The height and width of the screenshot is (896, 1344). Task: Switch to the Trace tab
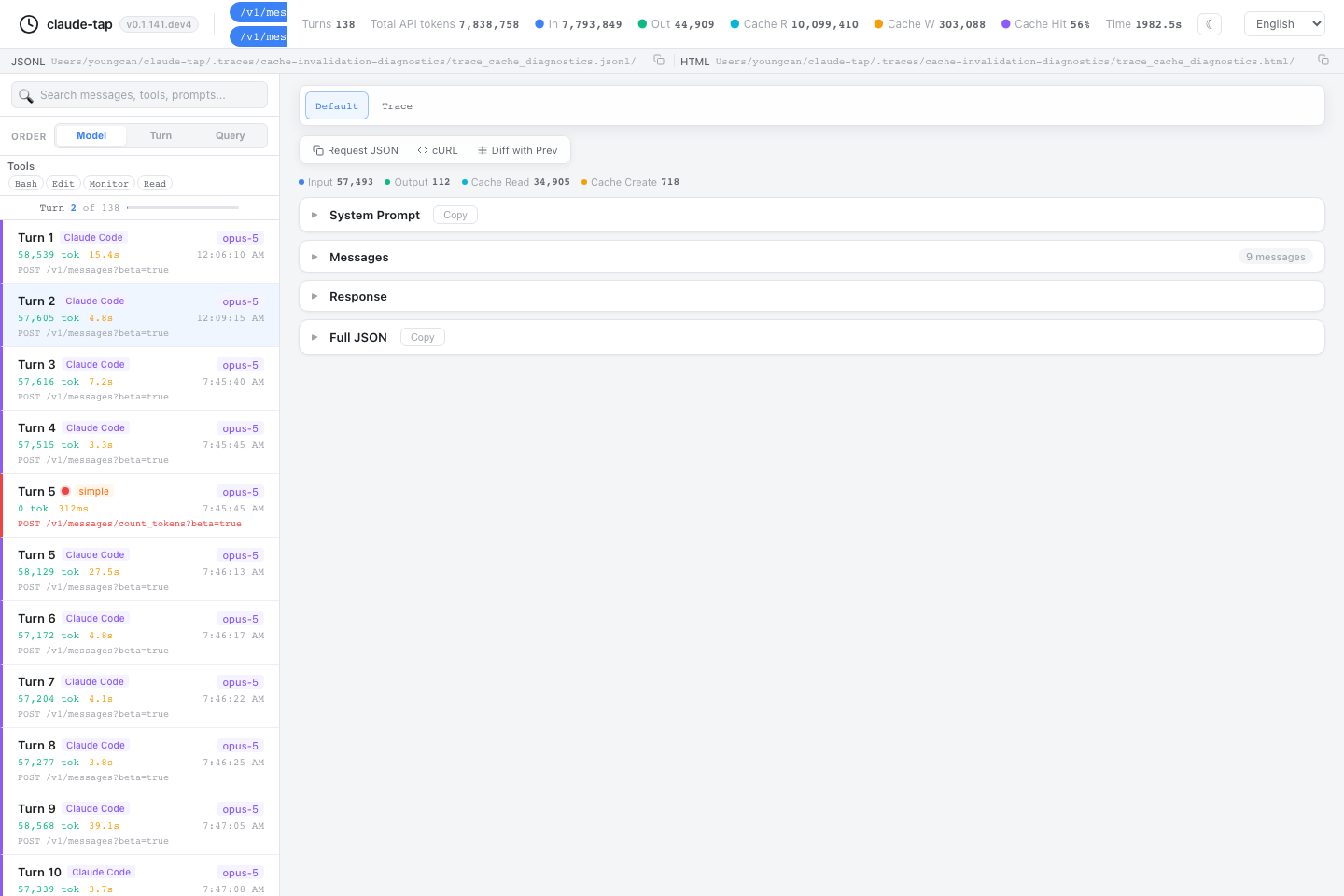click(397, 106)
